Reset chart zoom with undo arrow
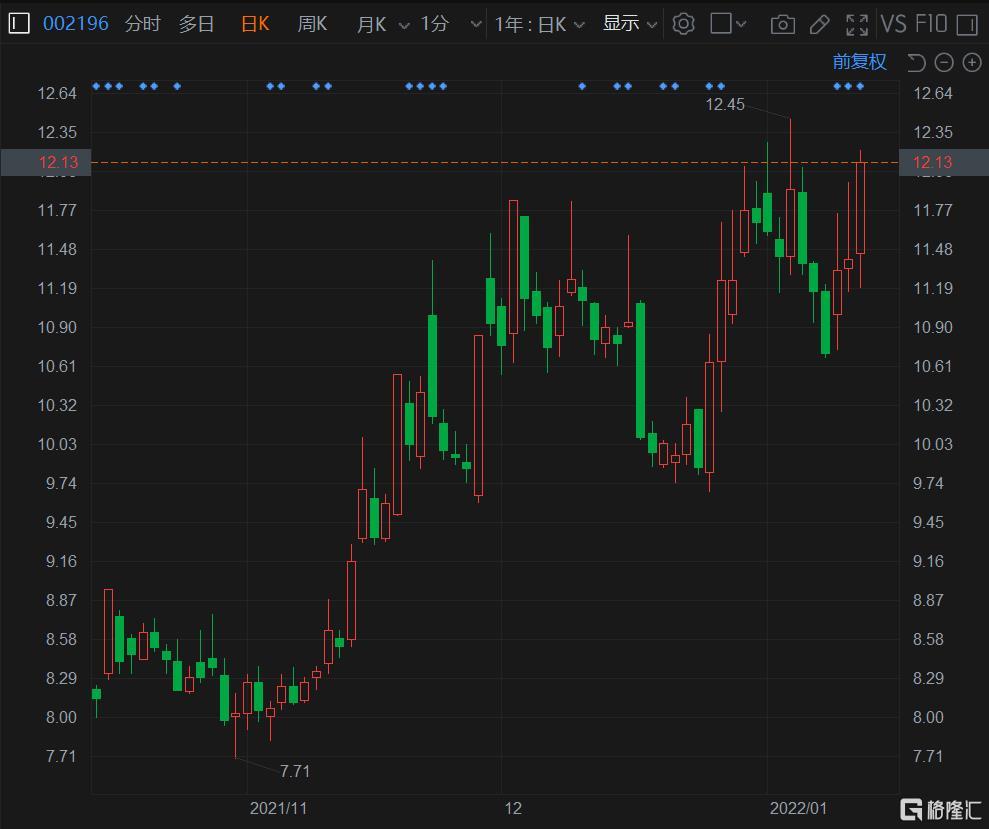 pos(916,62)
